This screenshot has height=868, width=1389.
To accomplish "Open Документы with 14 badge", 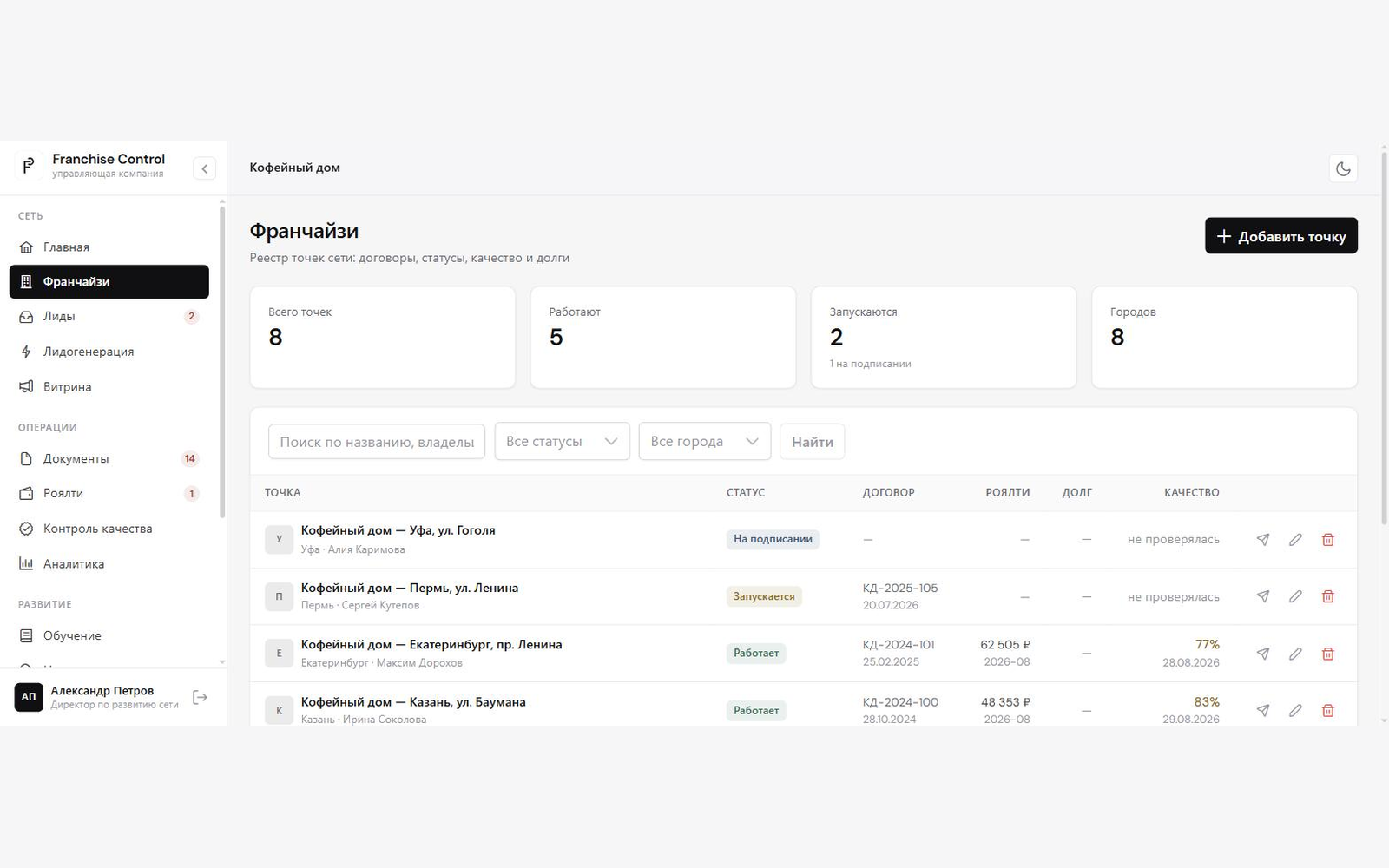I will click(109, 458).
